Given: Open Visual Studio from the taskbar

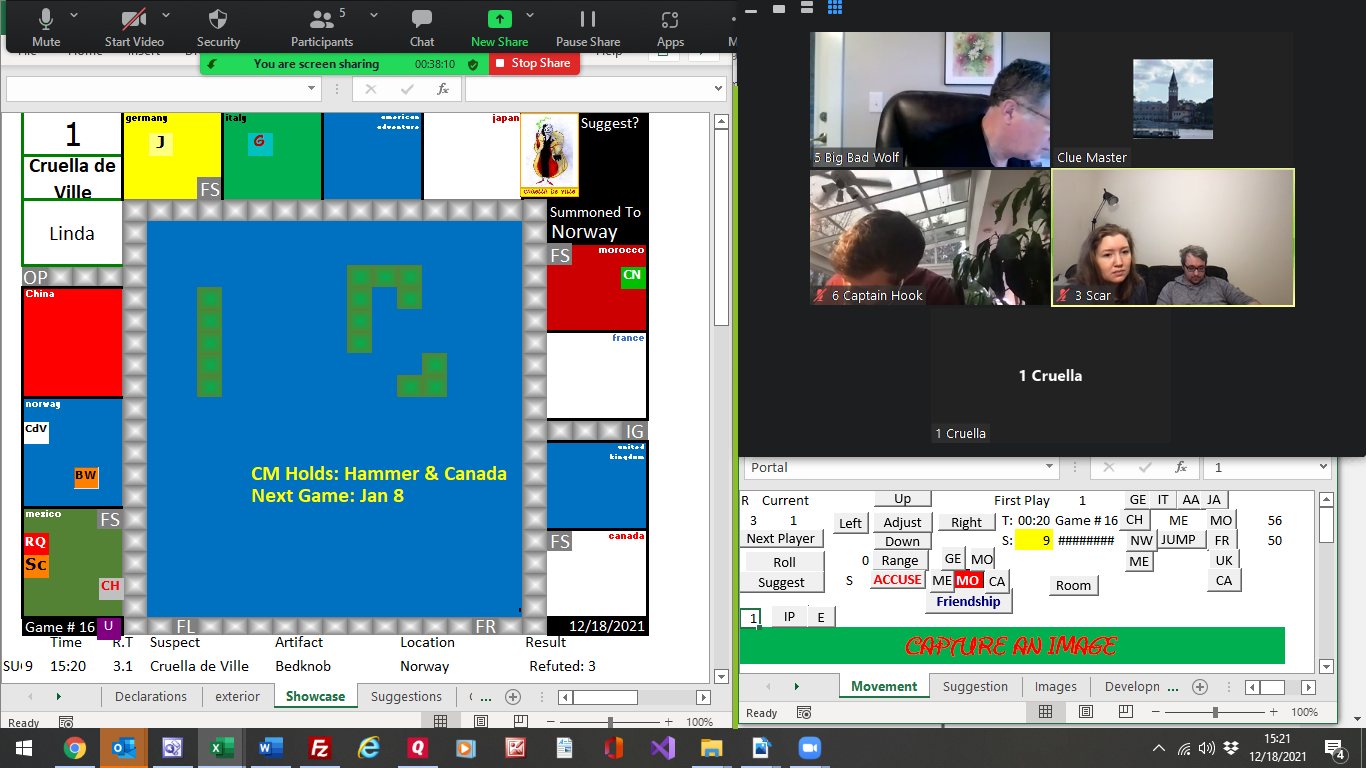Looking at the screenshot, I should coord(663,748).
